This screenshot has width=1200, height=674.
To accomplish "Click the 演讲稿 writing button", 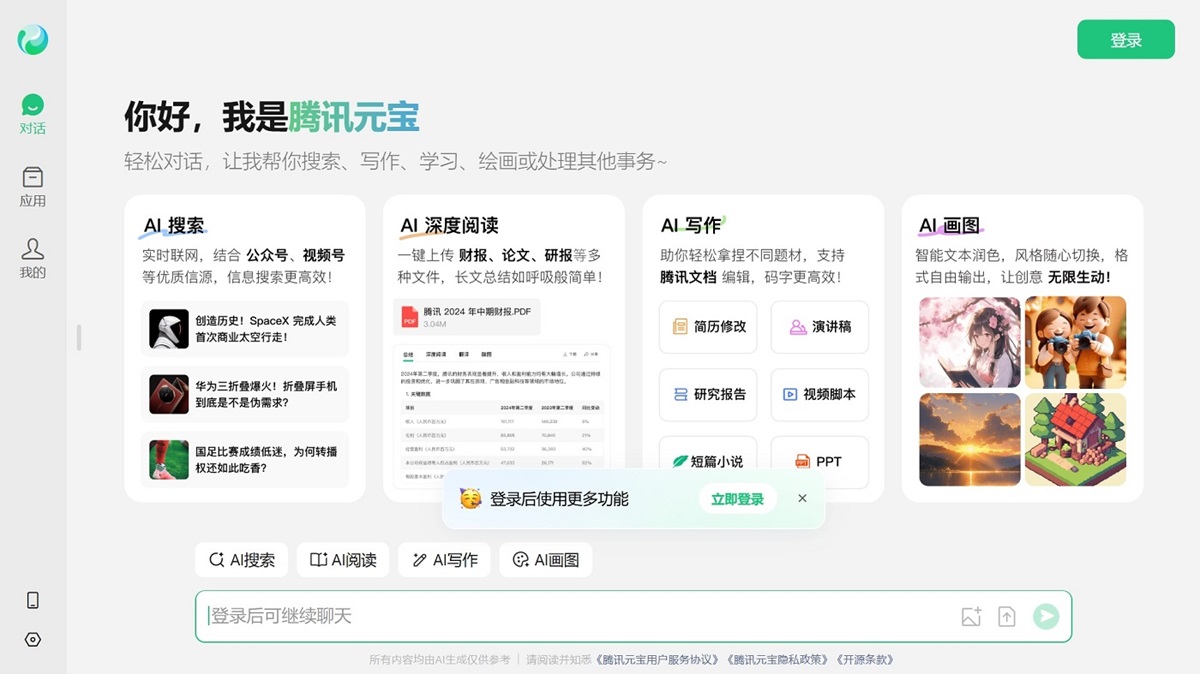I will pyautogui.click(x=820, y=327).
